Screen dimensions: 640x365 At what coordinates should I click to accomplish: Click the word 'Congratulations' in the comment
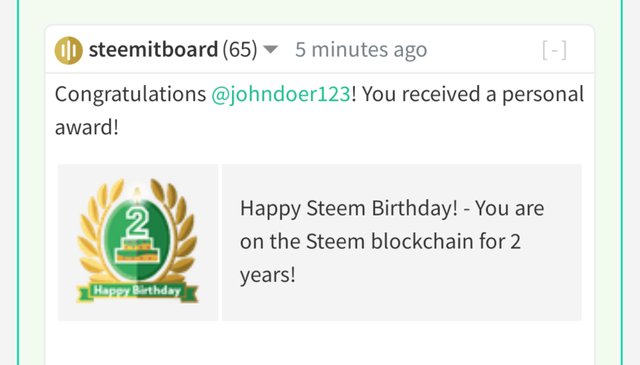[130, 94]
